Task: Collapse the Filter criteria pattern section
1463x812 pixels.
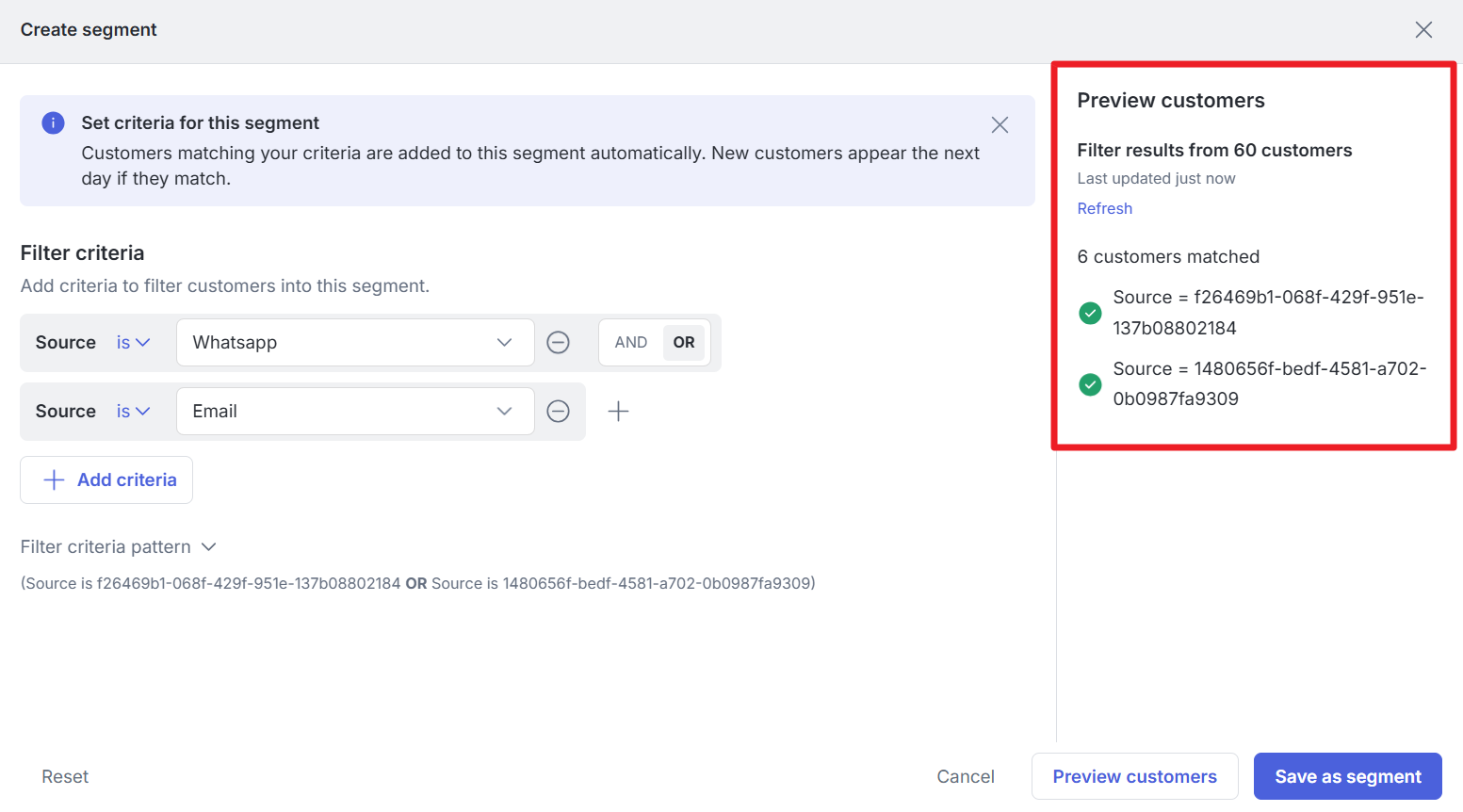Action: [119, 547]
